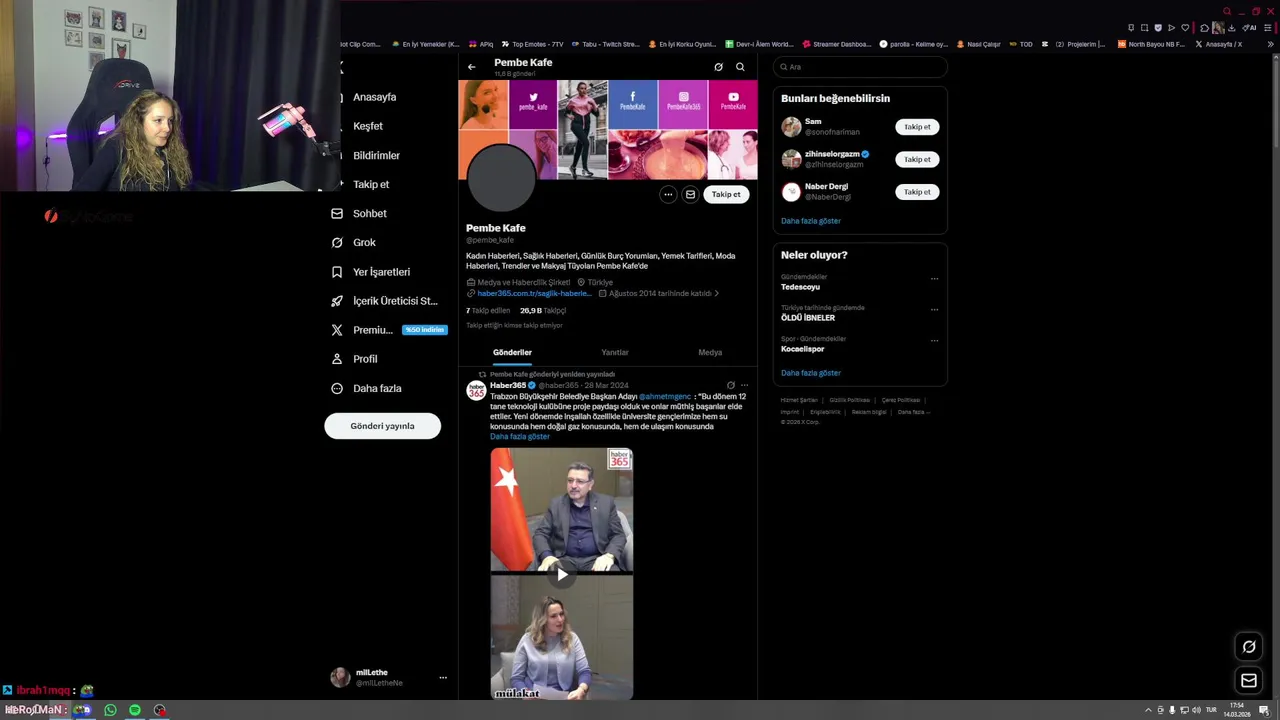Open clock and date in taskbar
The height and width of the screenshot is (720, 1280).
pos(1237,710)
